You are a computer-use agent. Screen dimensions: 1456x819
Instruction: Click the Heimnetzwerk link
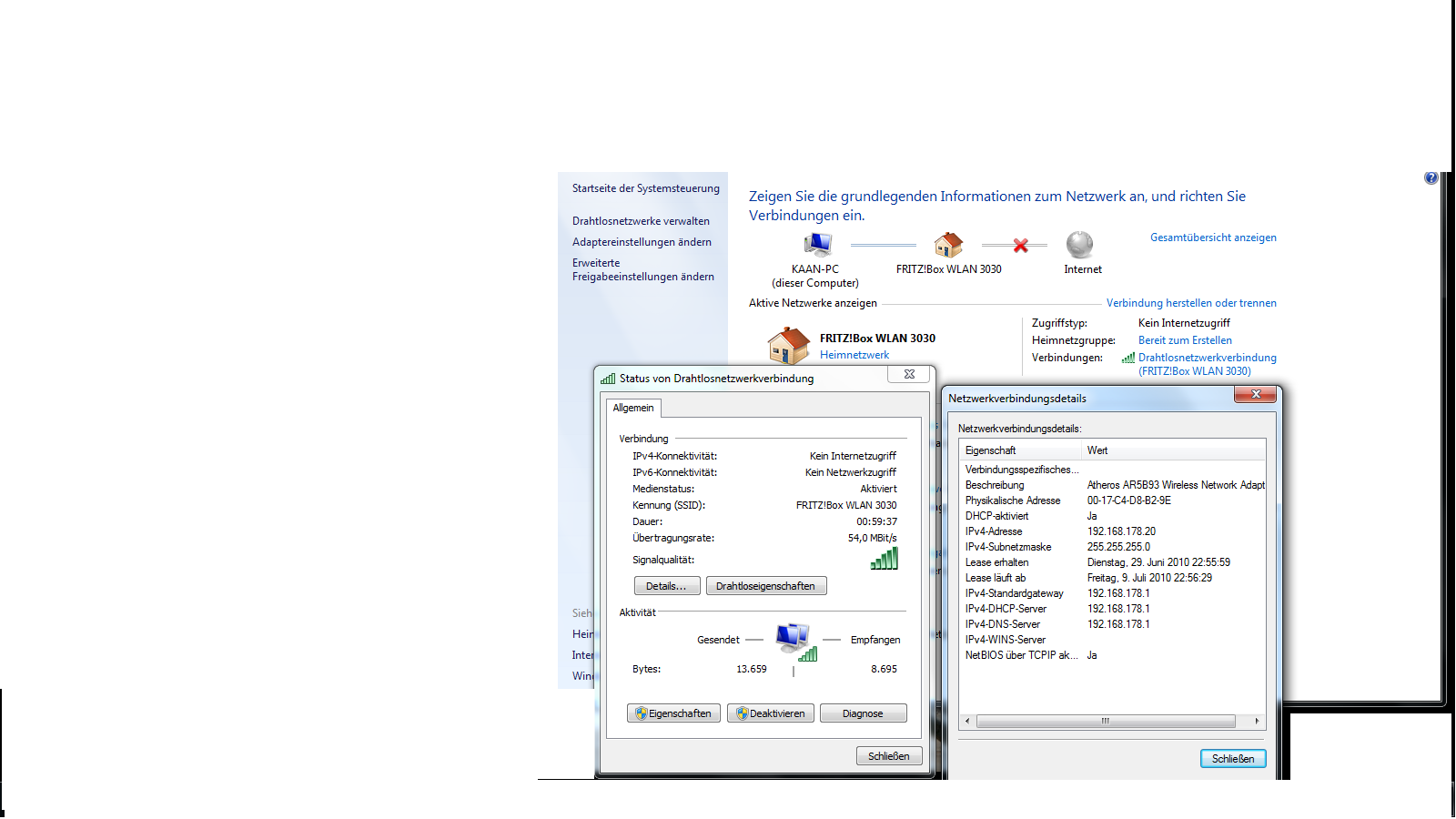854,355
